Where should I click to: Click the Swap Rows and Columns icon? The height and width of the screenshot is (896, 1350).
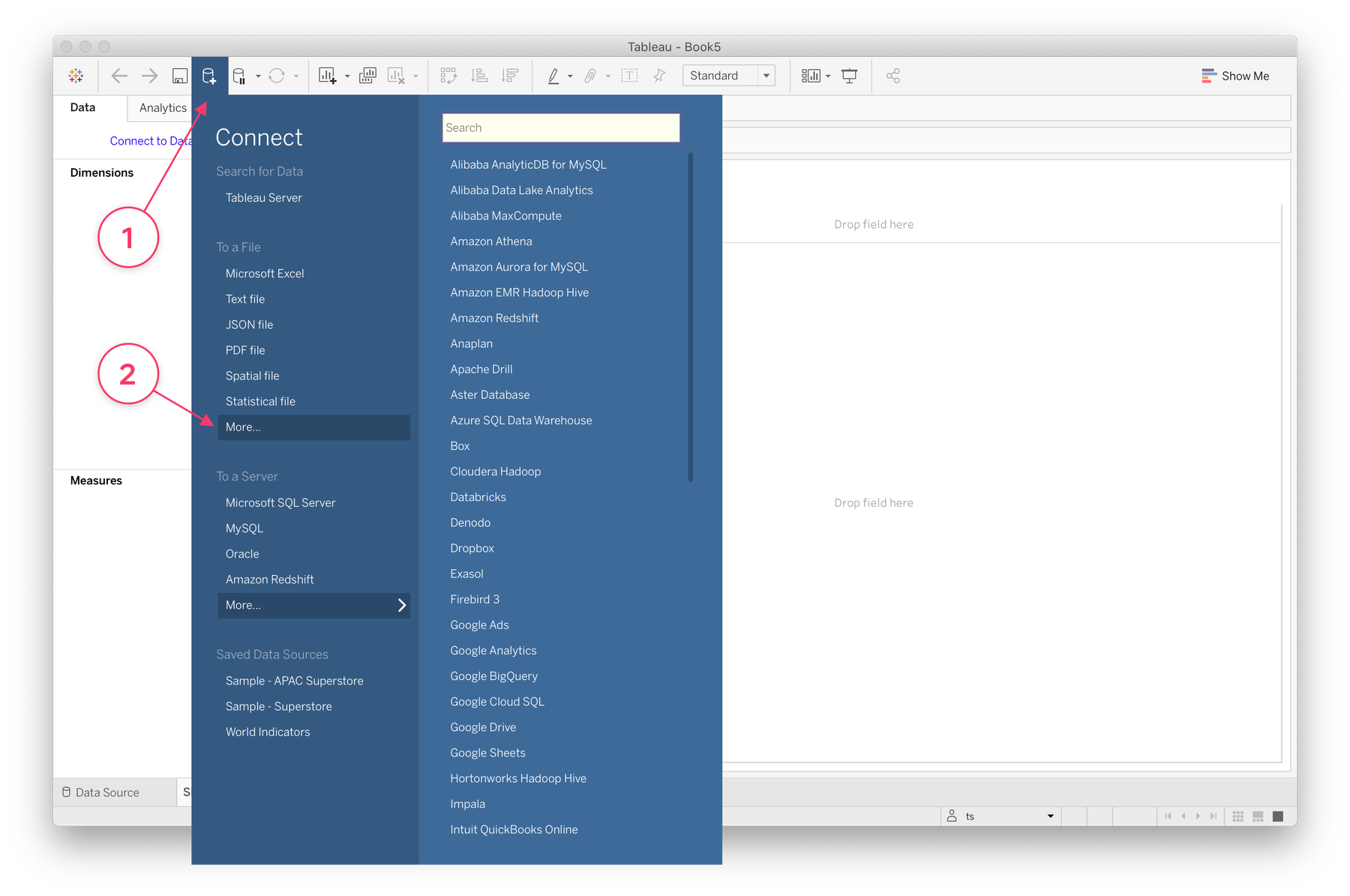pos(448,76)
